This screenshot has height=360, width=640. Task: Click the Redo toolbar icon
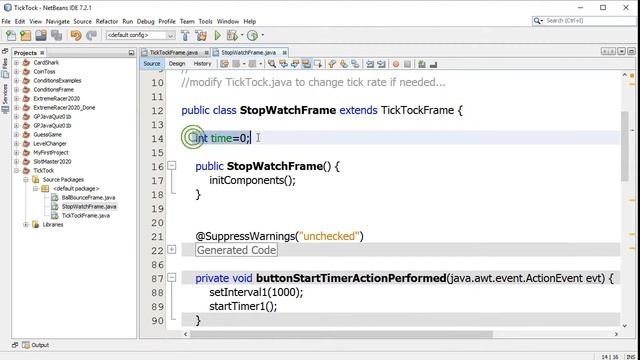[91, 36]
